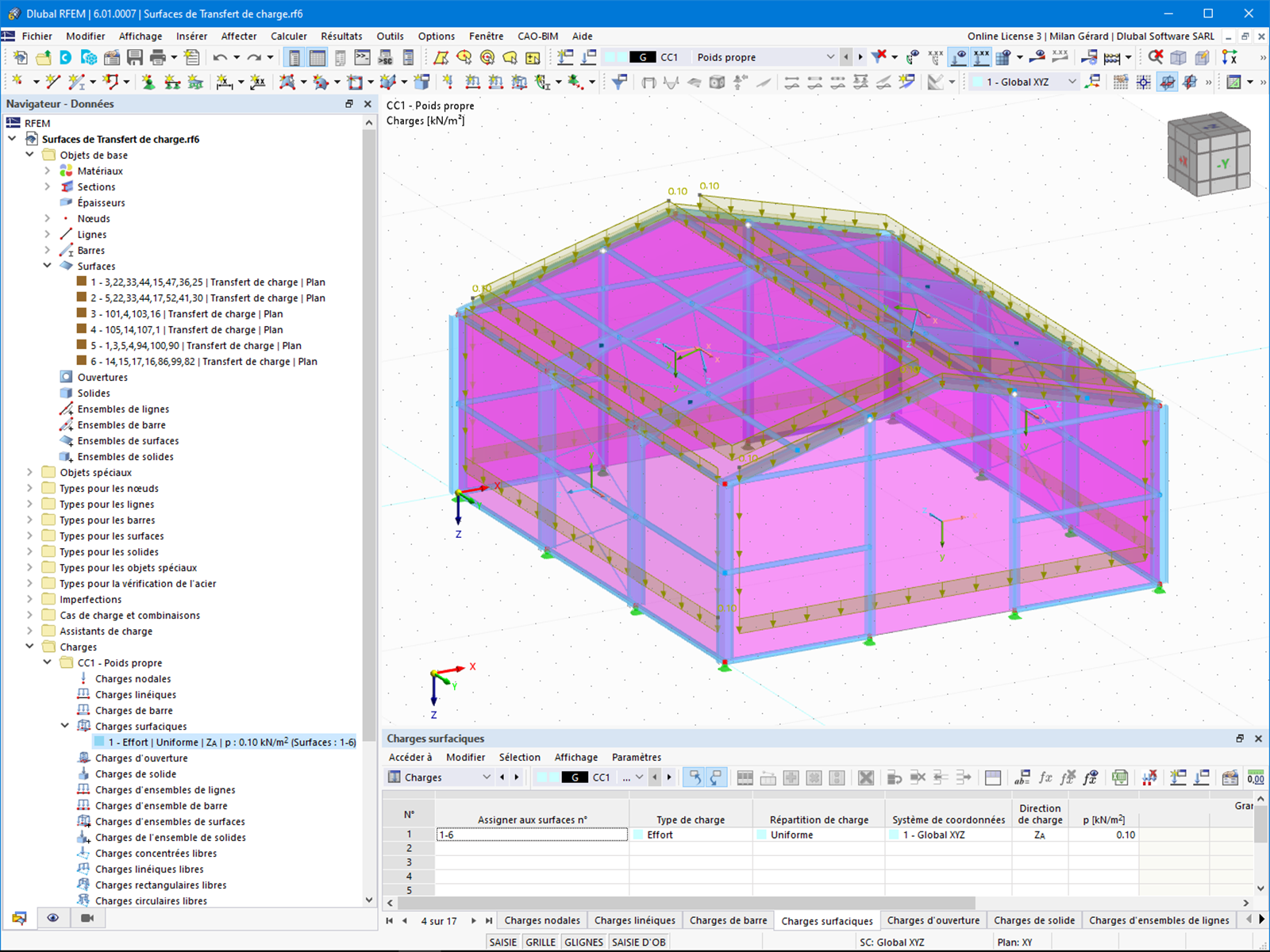
Task: Click the view cube in the 3D viewport
Action: (1209, 155)
